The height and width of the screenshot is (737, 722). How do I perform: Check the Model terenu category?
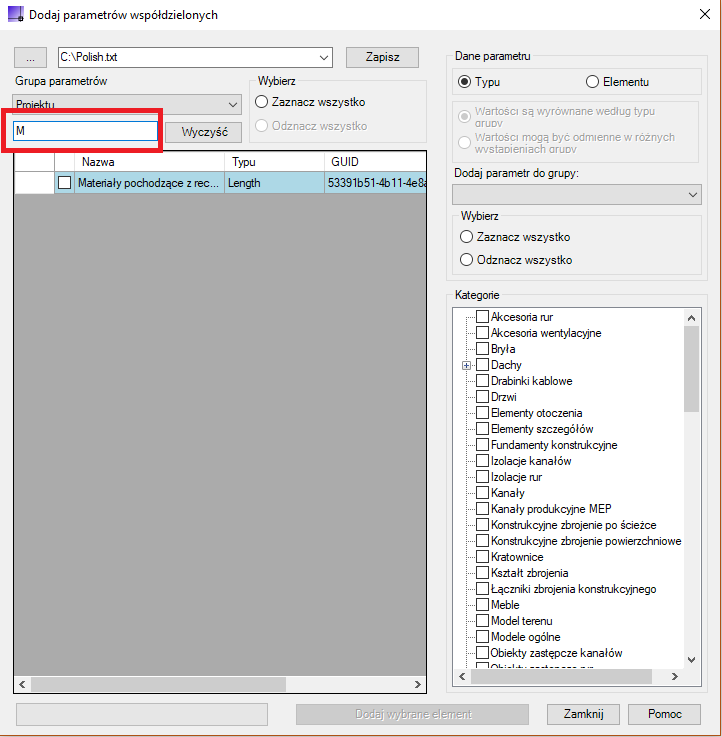point(482,620)
